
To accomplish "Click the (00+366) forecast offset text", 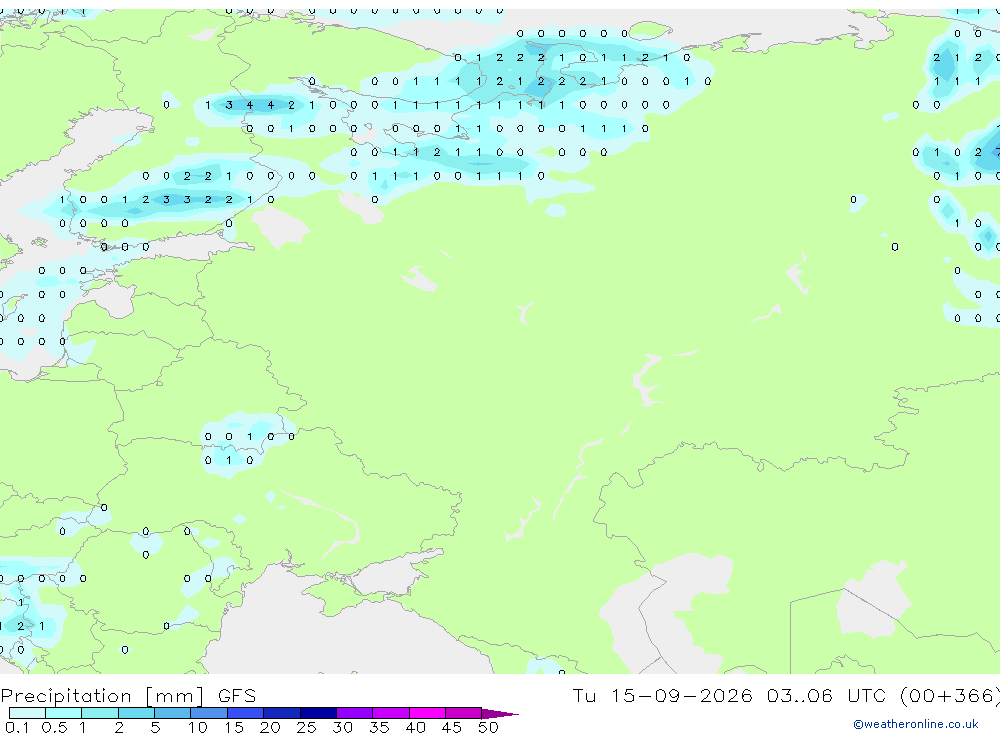I will [x=949, y=696].
